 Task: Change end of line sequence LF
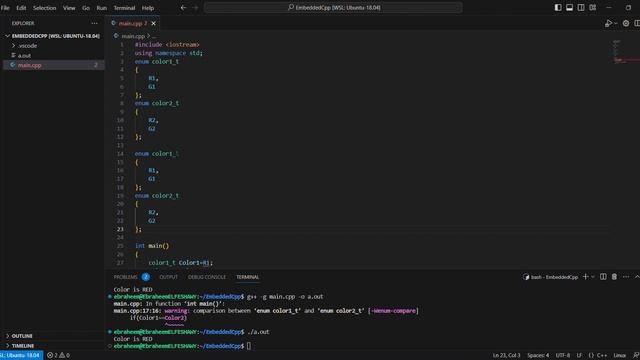point(579,355)
